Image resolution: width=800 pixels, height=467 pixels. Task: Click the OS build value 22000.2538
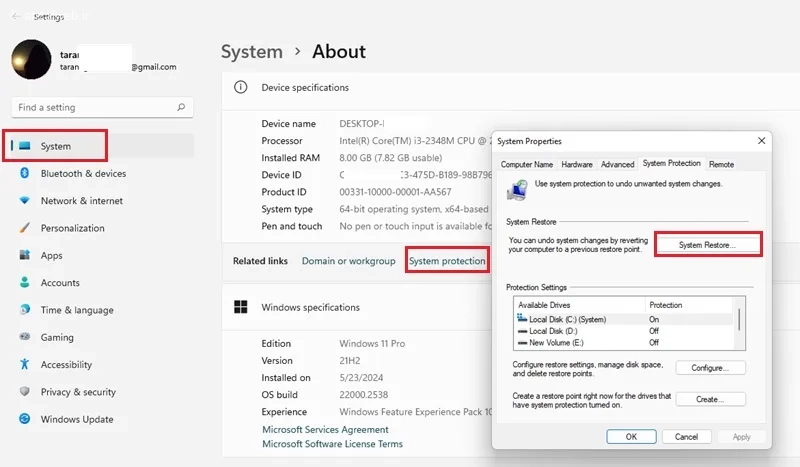click(363, 395)
